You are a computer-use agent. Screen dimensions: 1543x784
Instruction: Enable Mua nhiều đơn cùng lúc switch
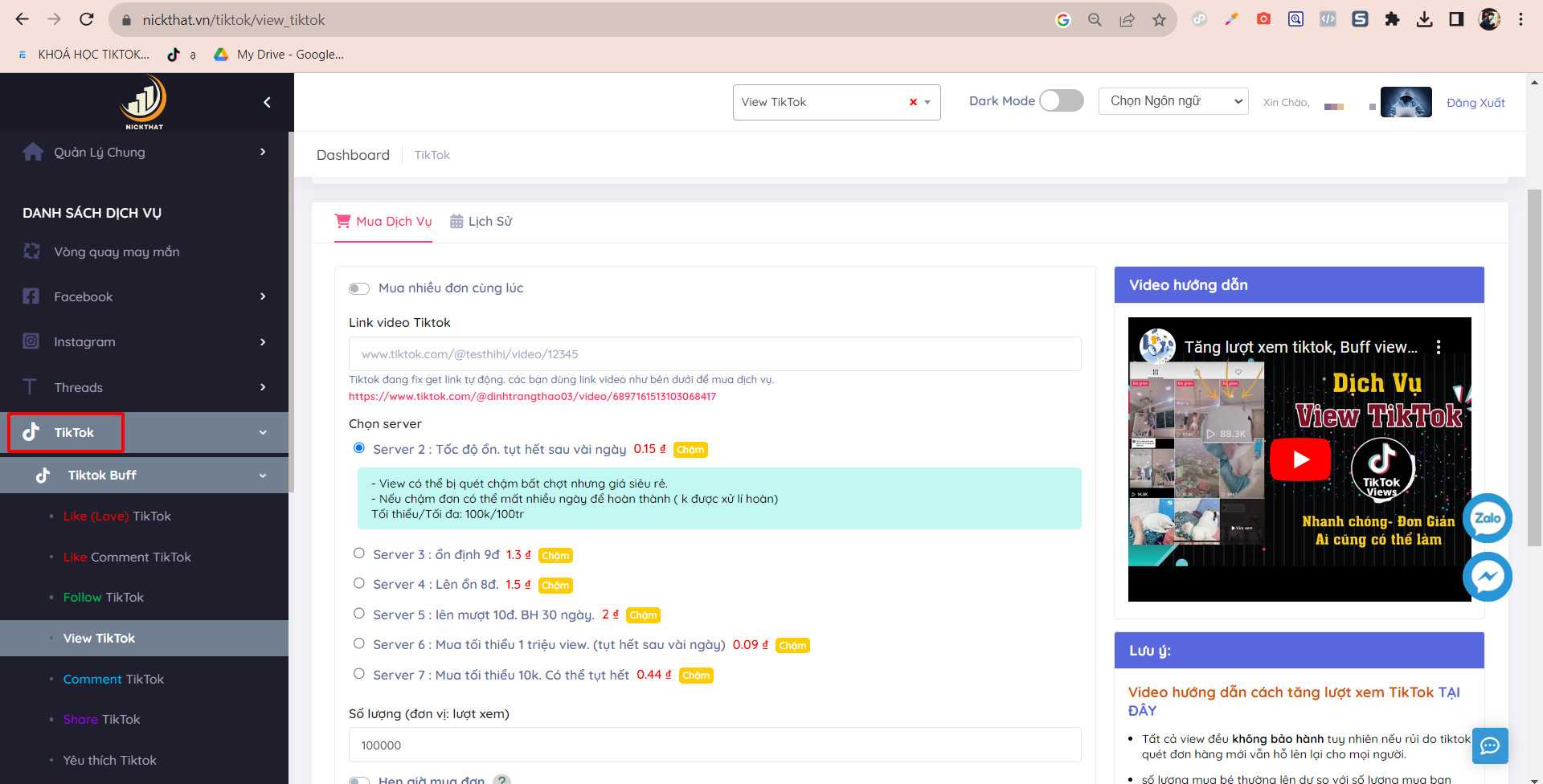(x=359, y=288)
